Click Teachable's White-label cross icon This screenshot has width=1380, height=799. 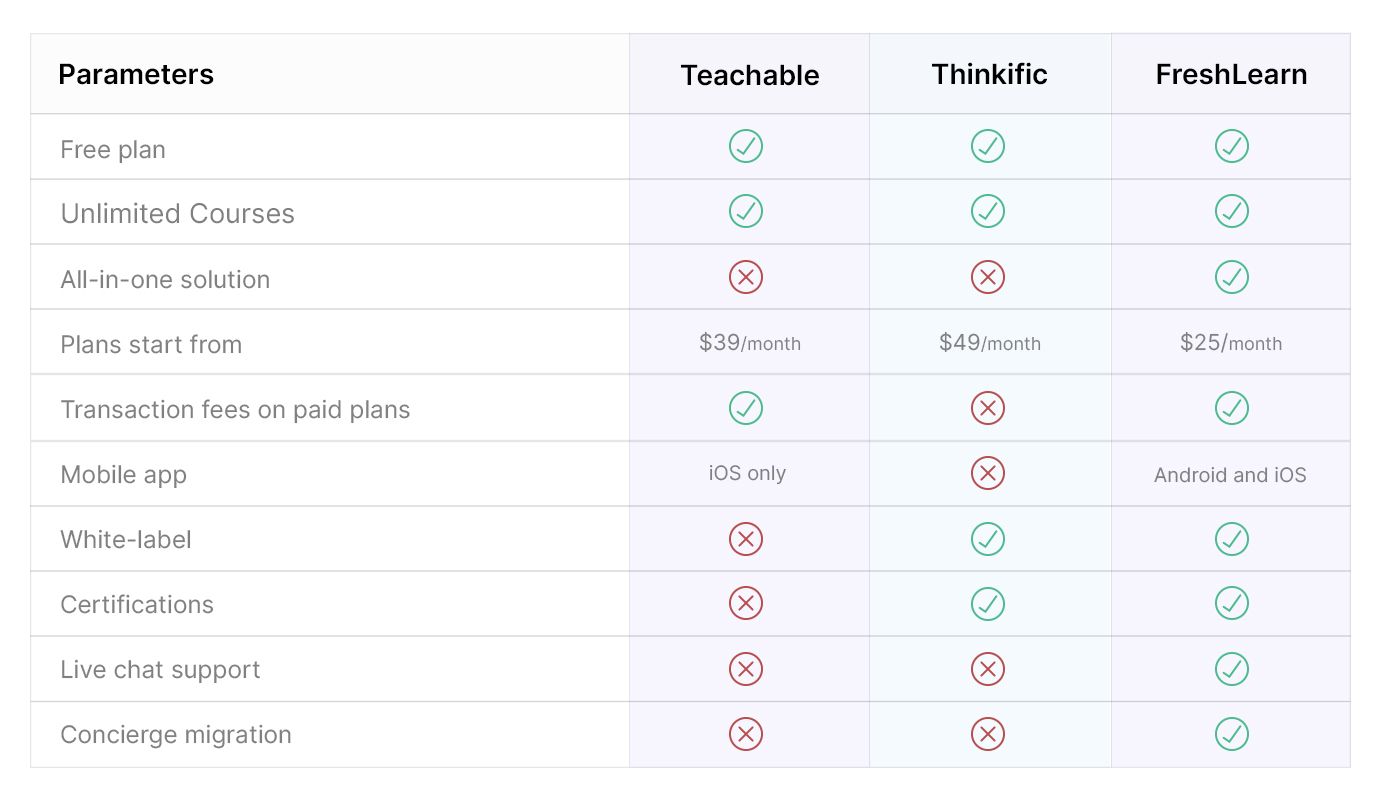746,539
